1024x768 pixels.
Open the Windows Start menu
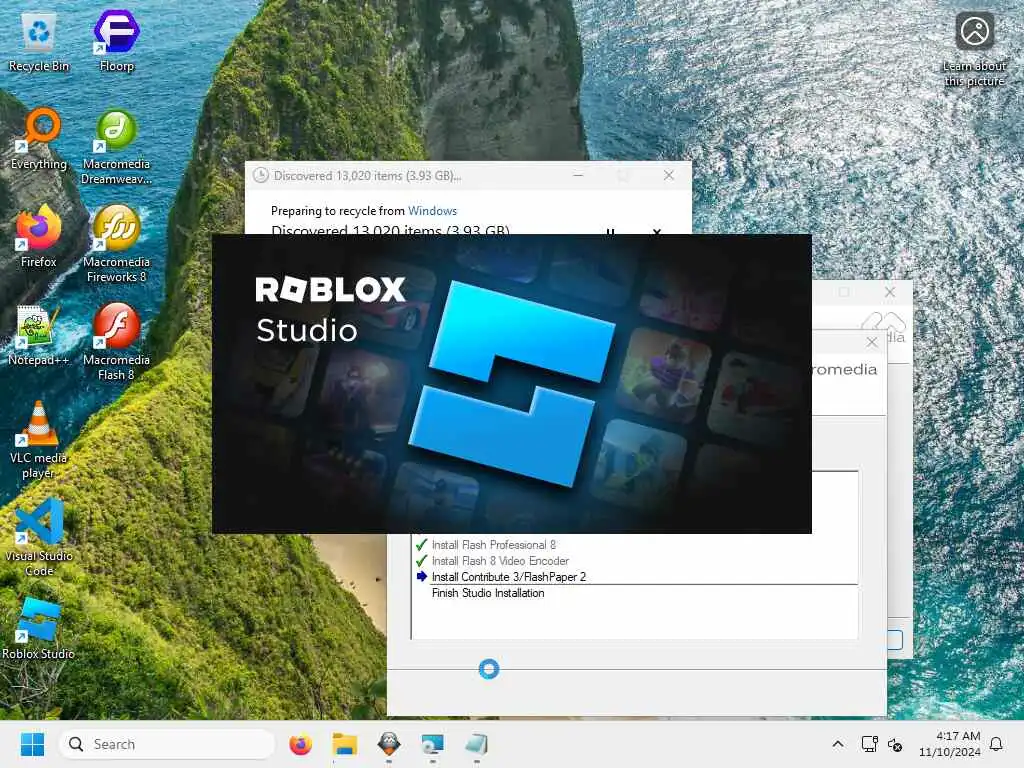pos(32,744)
